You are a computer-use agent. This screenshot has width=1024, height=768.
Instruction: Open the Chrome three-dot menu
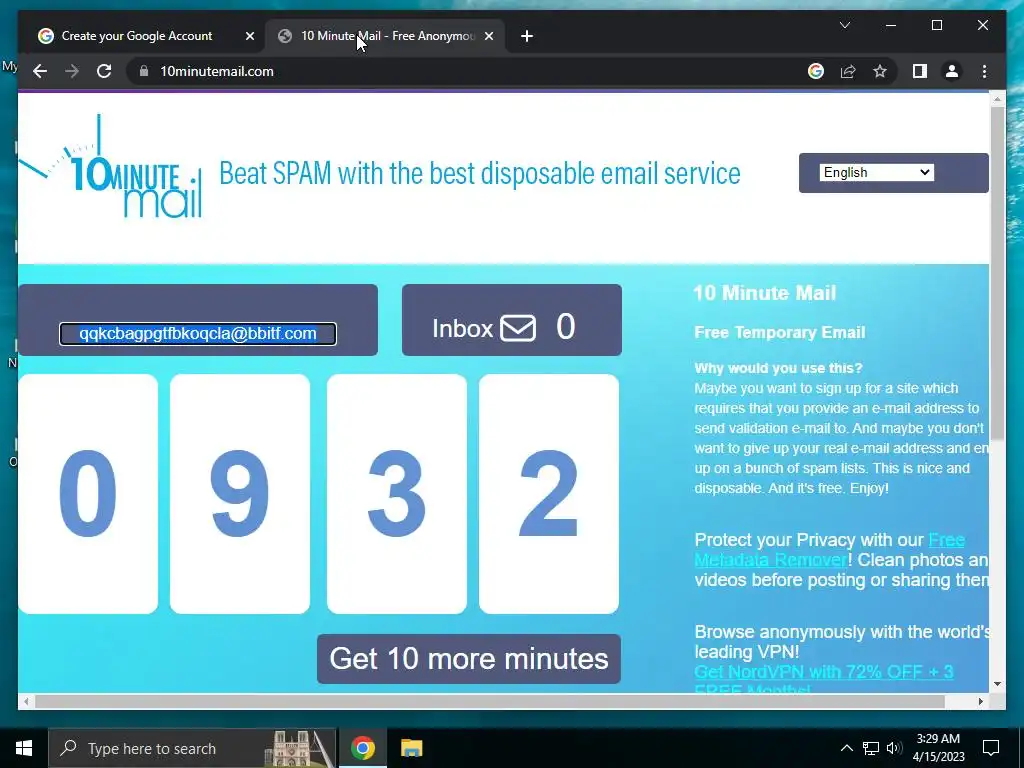984,71
